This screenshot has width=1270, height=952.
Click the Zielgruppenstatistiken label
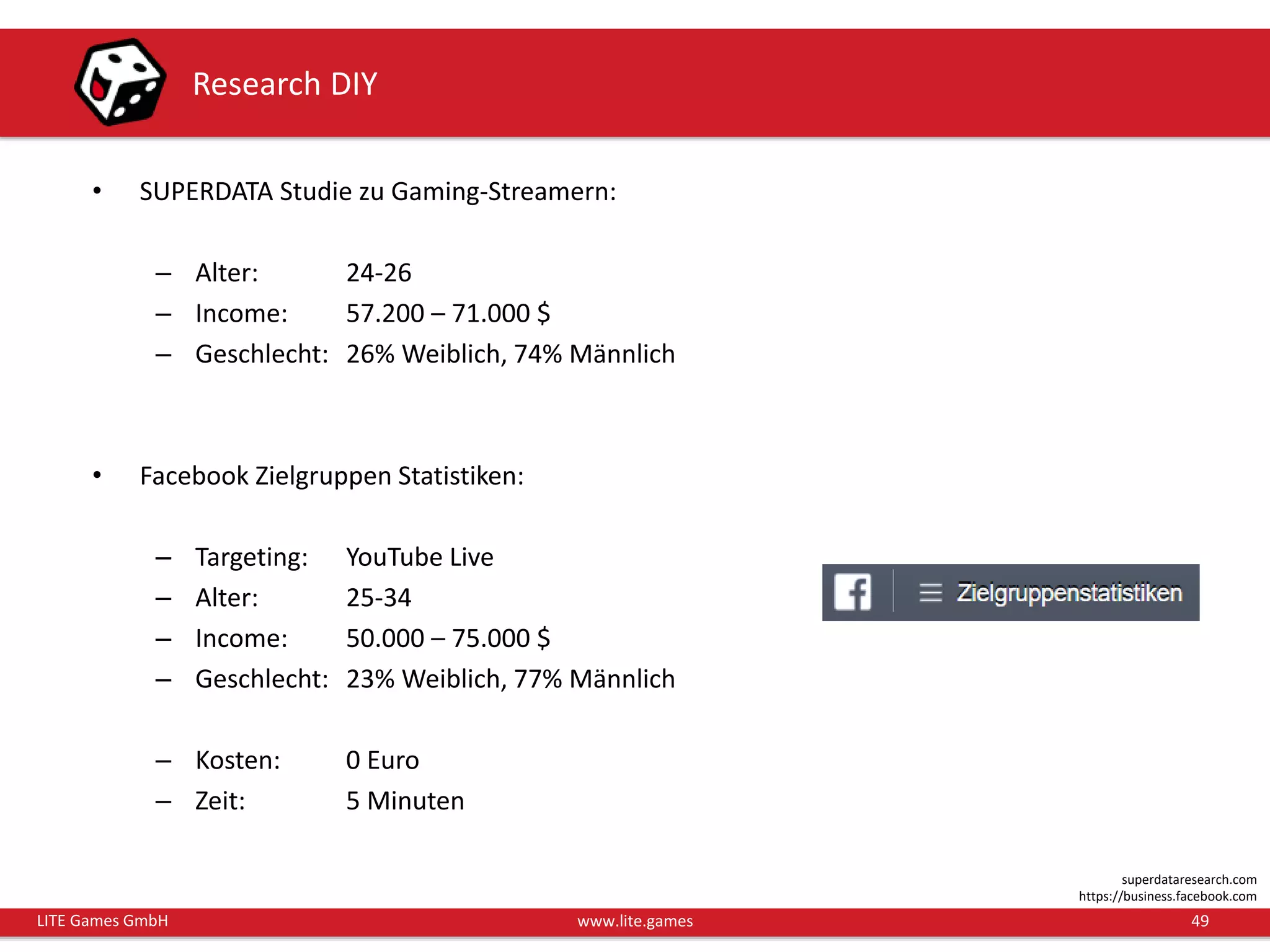click(1070, 593)
